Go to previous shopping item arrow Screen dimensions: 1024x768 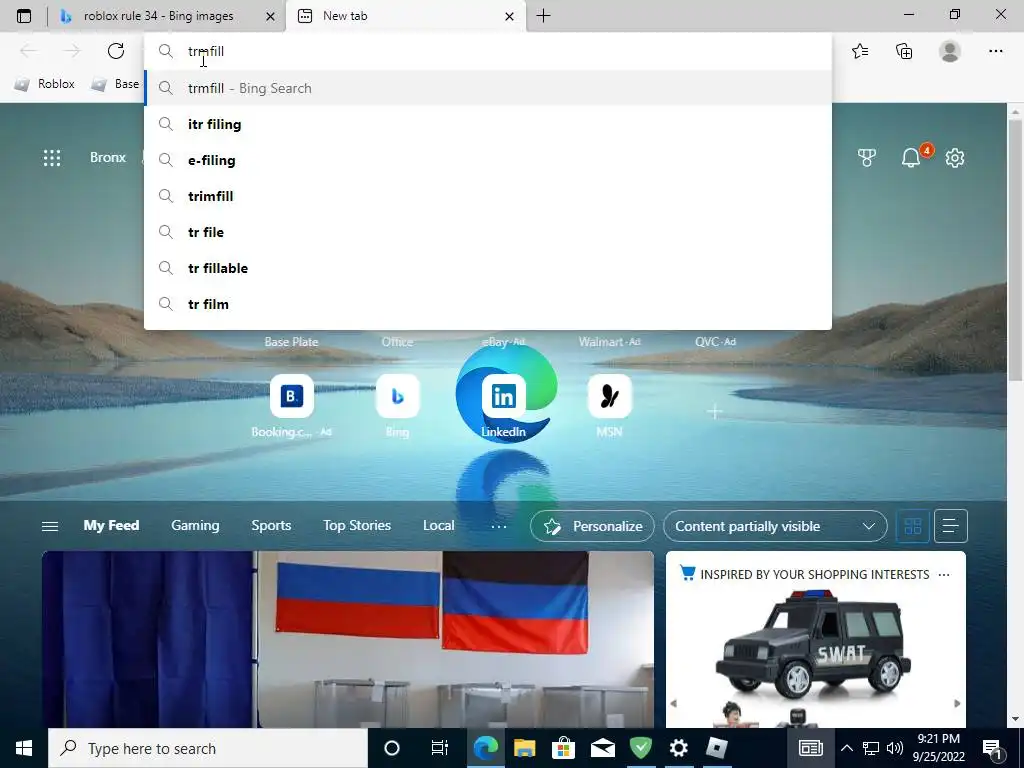(674, 703)
